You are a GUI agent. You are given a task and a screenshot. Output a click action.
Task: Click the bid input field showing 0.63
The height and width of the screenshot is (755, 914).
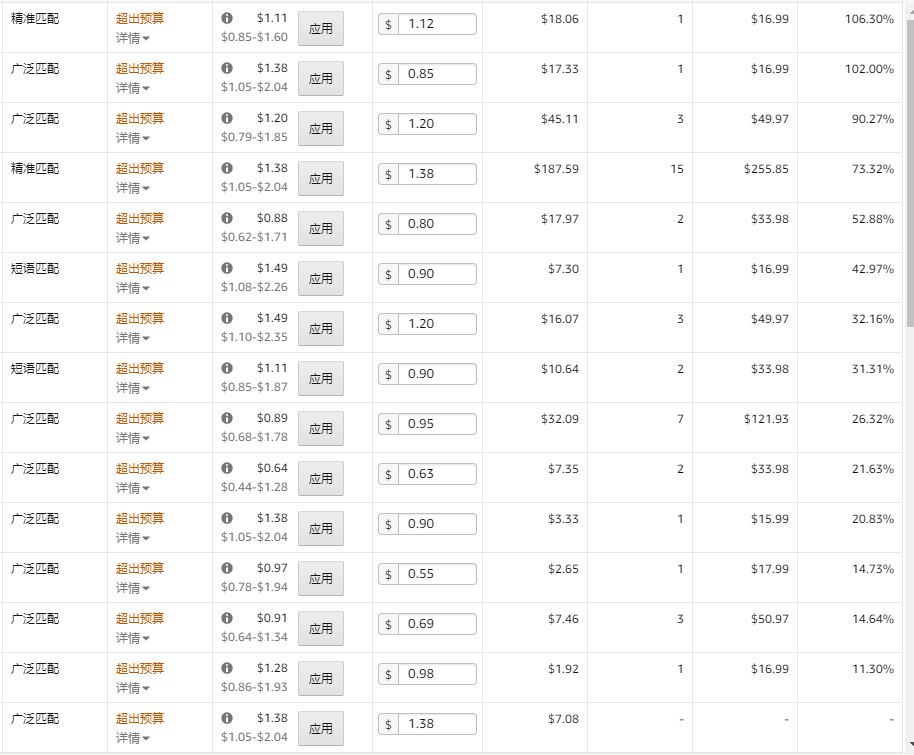pyautogui.click(x=437, y=474)
